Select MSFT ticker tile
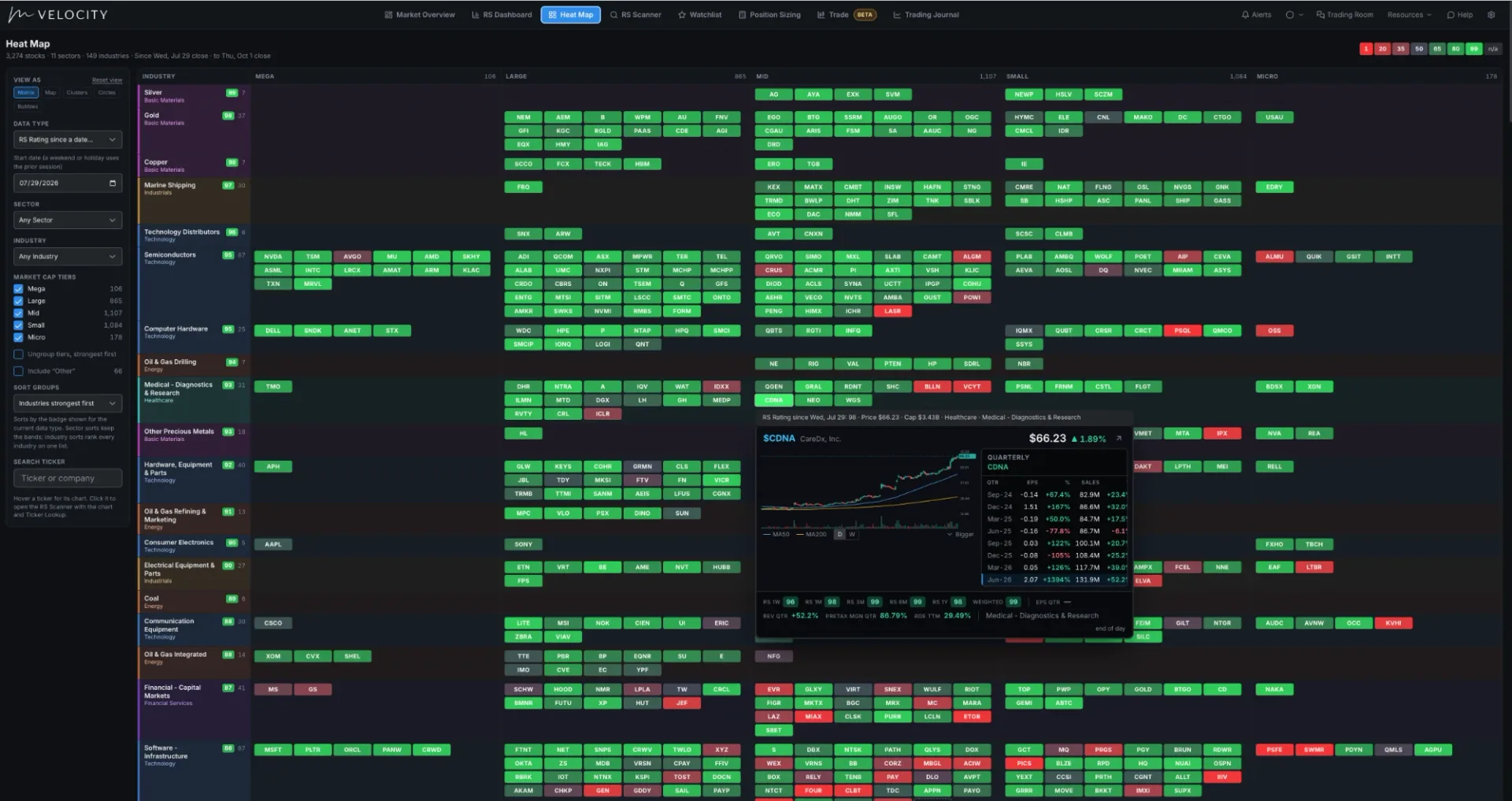Image resolution: width=1512 pixels, height=801 pixels. (273, 750)
